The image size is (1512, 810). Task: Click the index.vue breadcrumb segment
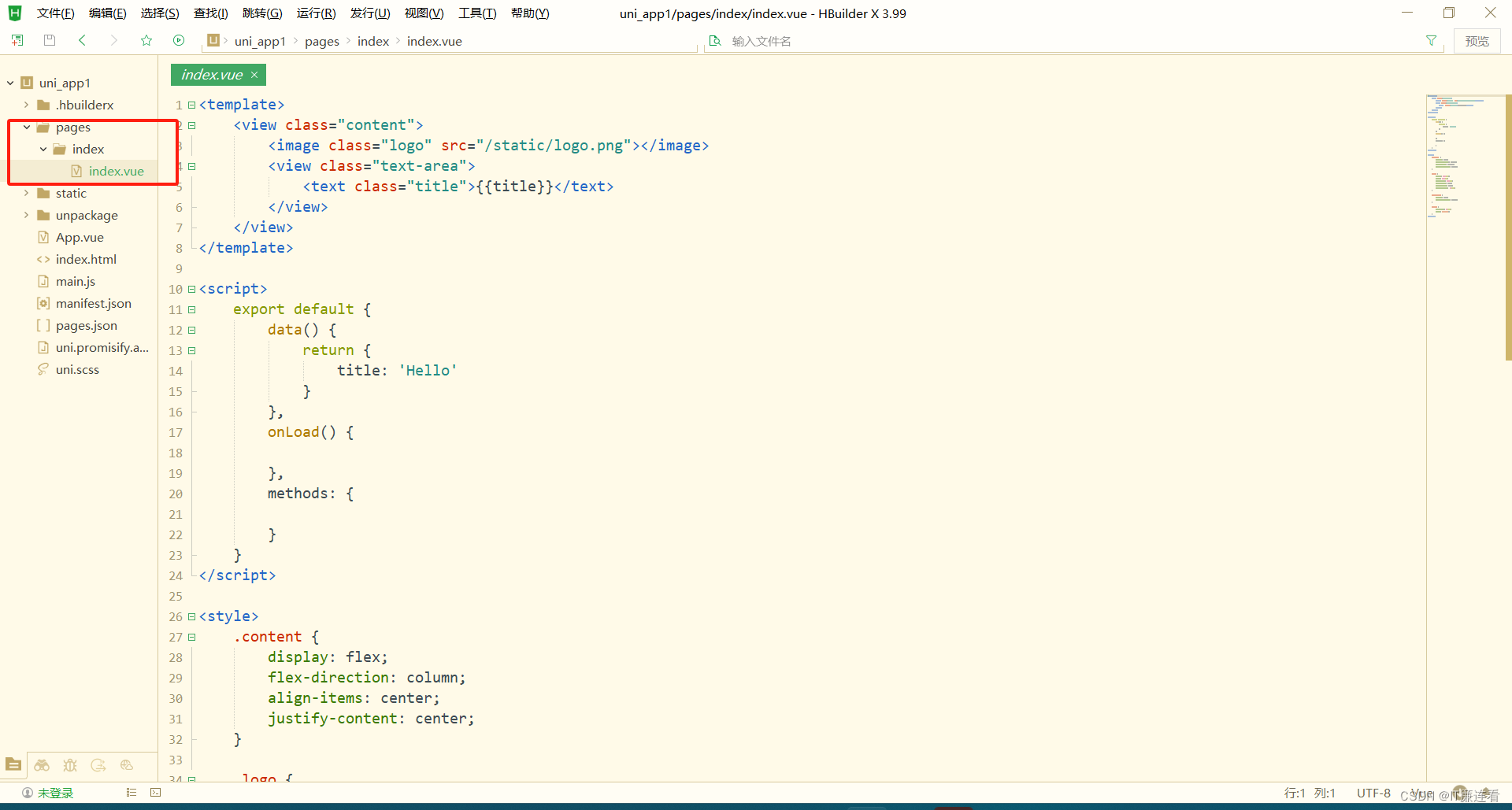point(435,41)
